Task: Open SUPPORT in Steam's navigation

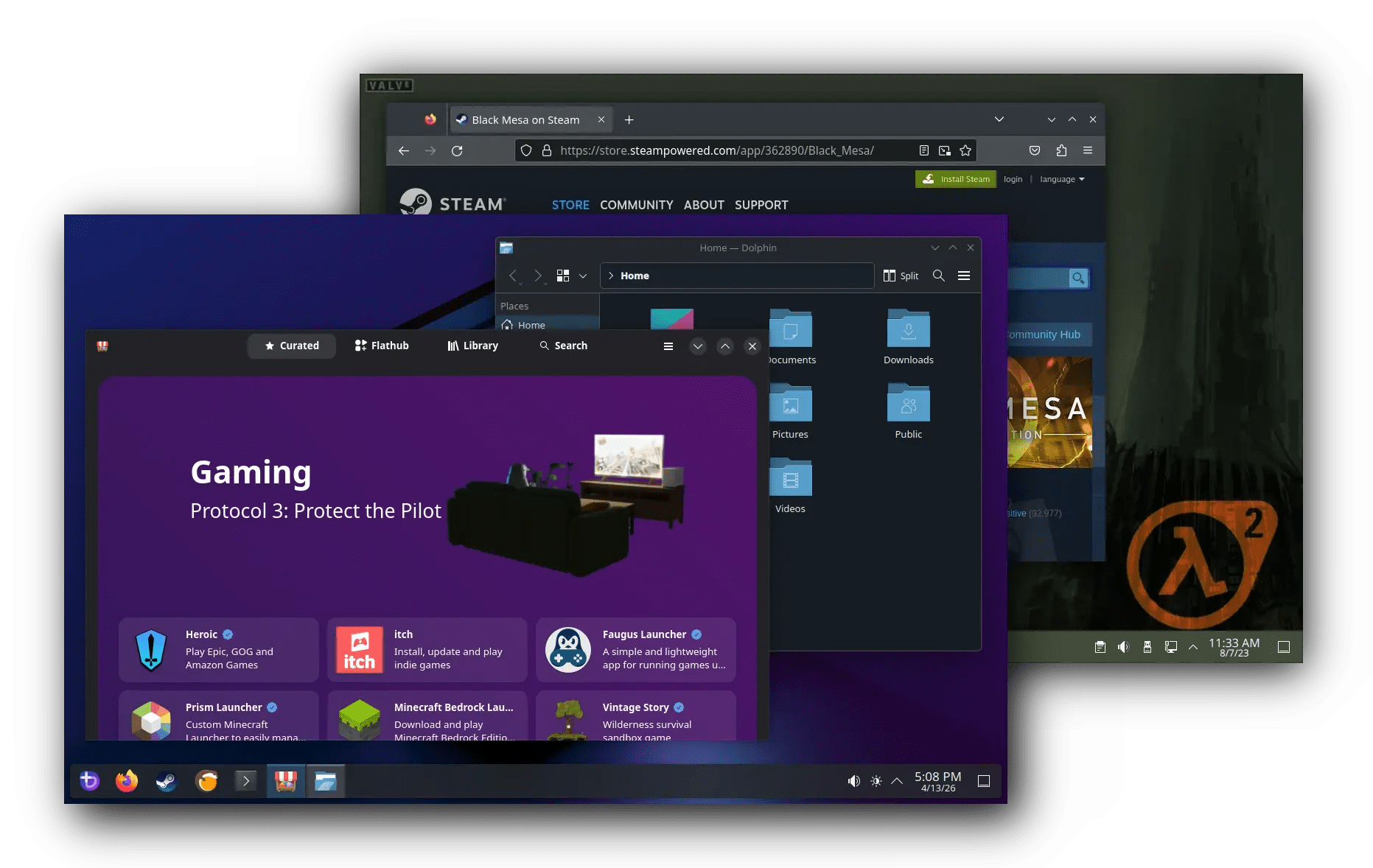Action: point(761,205)
